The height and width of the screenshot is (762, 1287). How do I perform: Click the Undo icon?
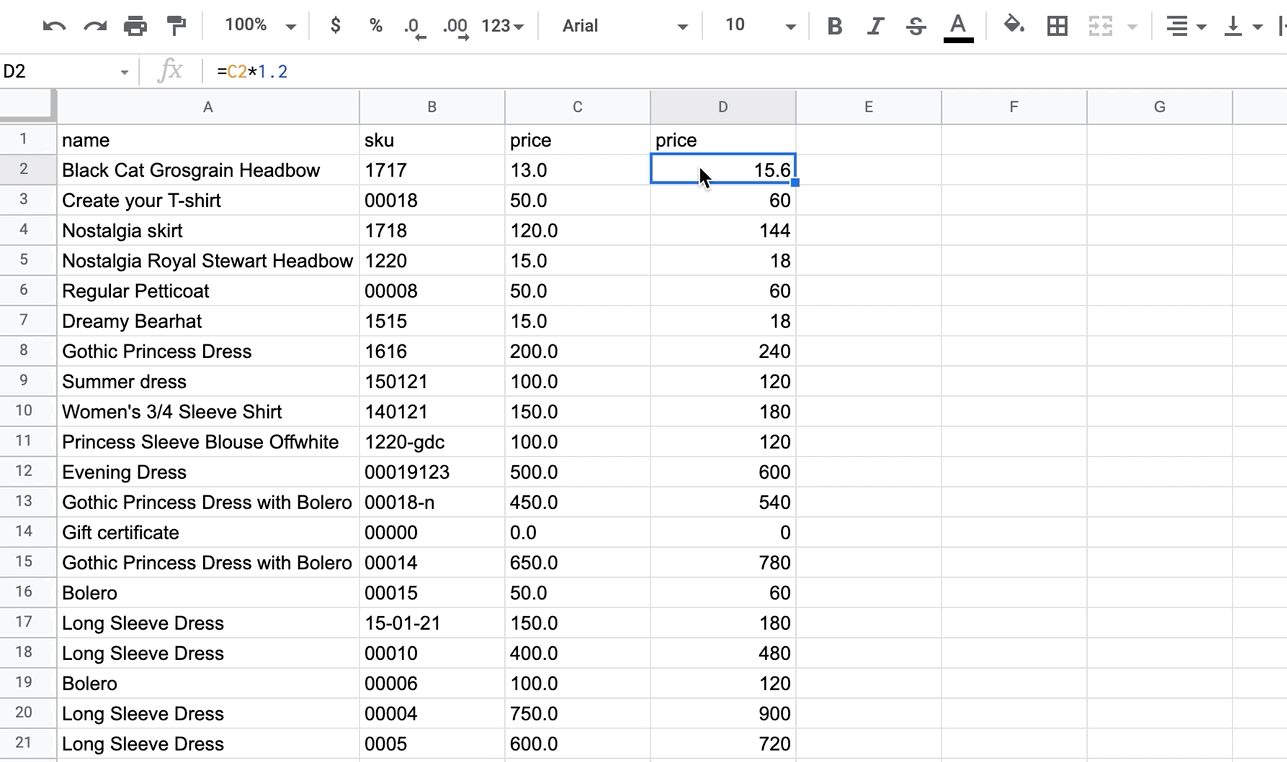click(x=54, y=26)
